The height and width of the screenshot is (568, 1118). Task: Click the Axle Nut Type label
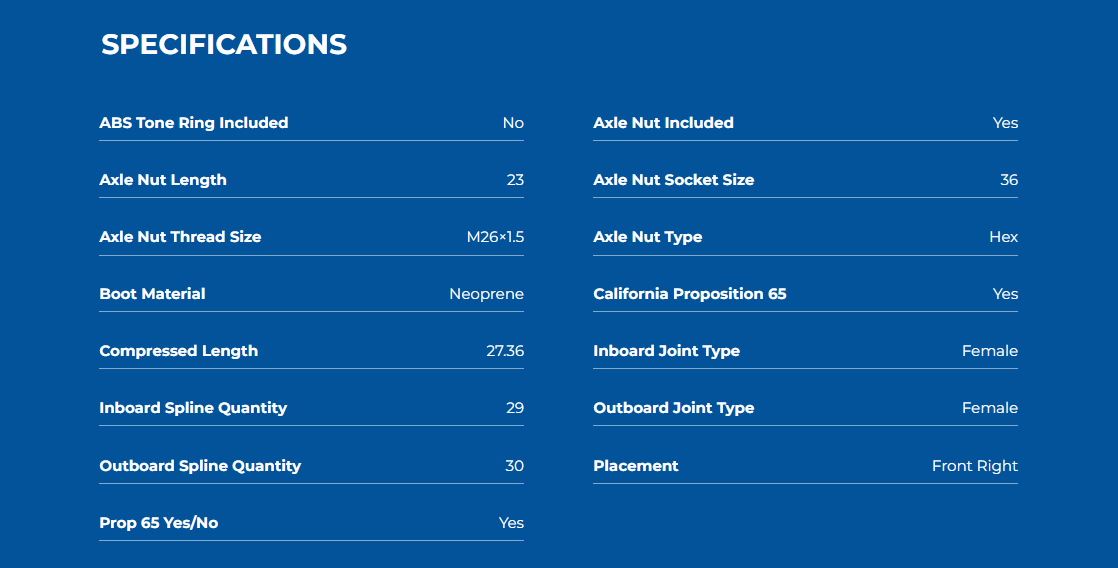pos(647,237)
